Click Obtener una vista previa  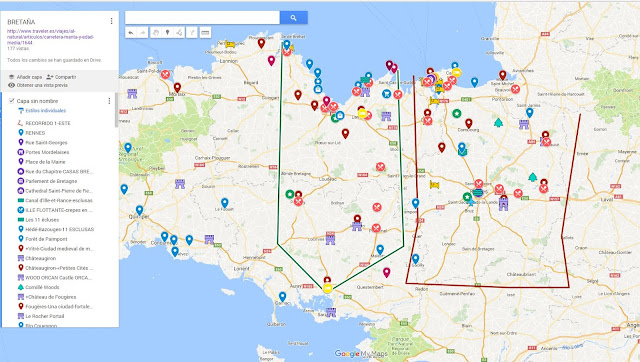point(38,85)
